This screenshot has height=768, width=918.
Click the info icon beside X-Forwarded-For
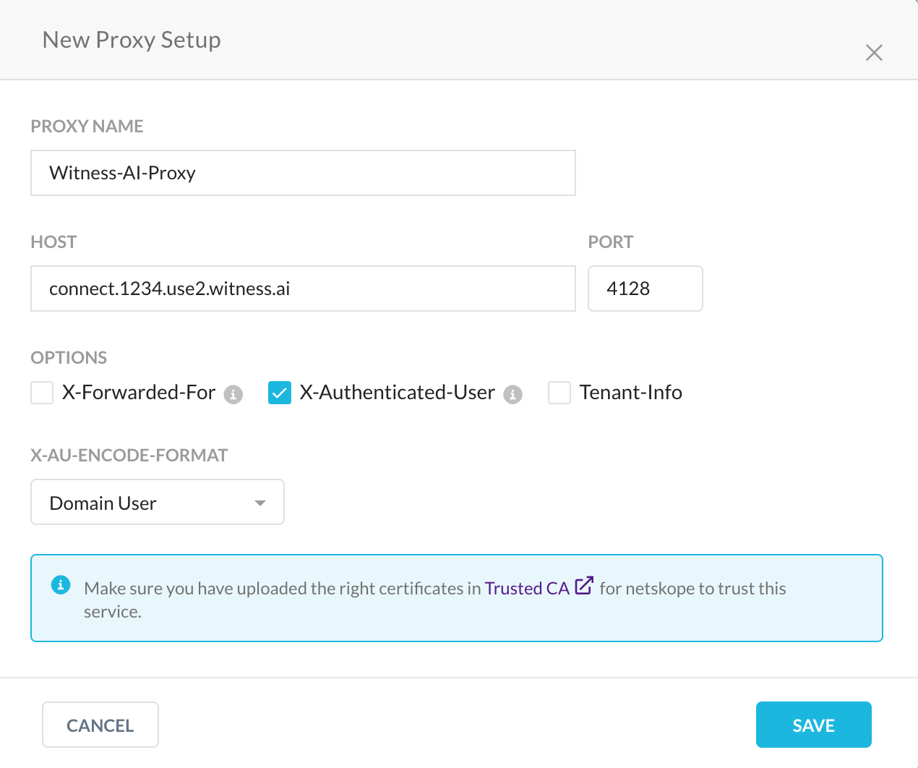pos(234,394)
